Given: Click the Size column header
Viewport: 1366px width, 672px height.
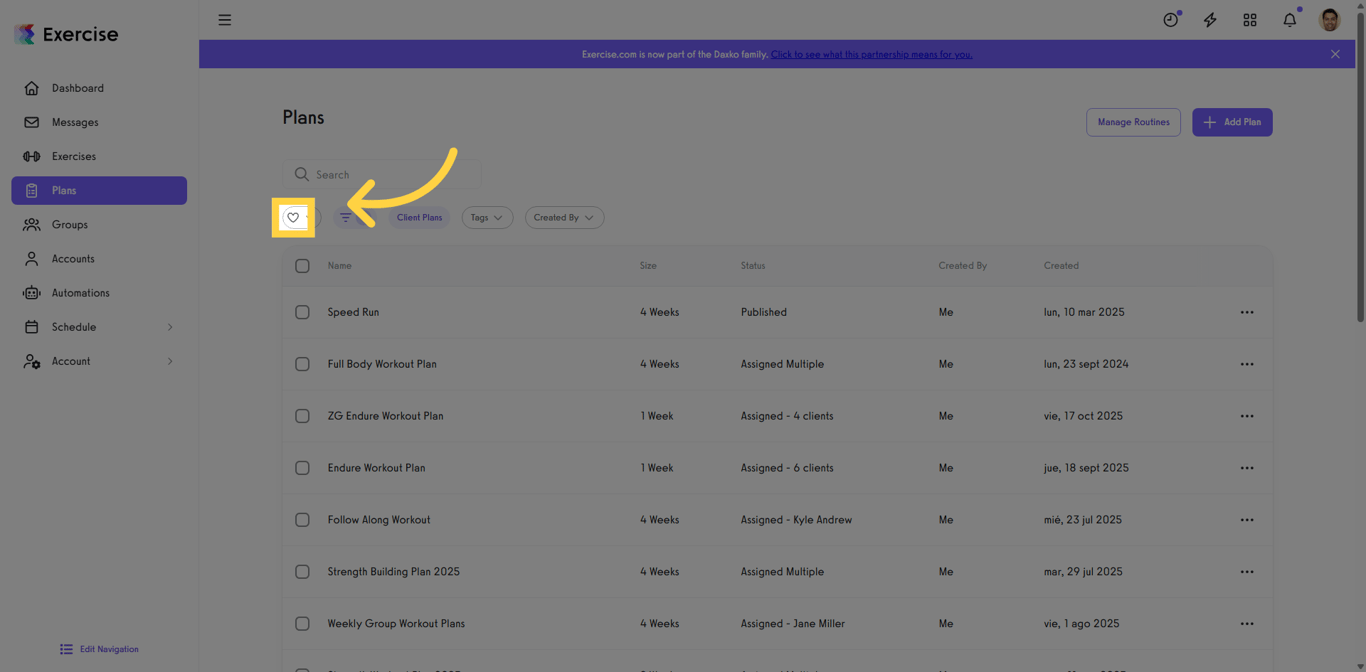Looking at the screenshot, I should tap(648, 266).
